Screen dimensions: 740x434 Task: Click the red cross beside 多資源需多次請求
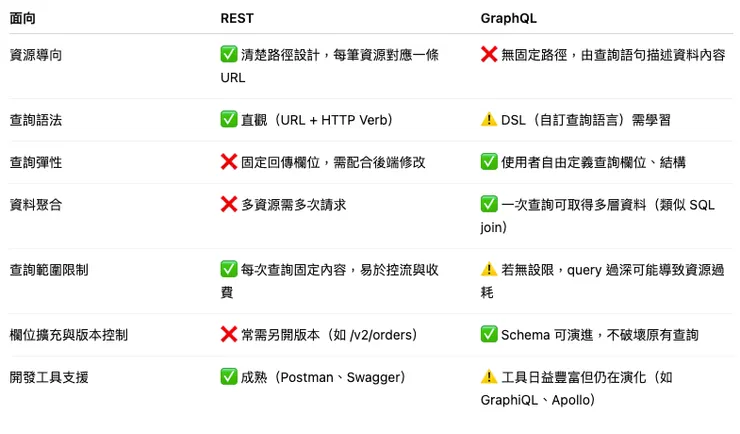click(229, 205)
